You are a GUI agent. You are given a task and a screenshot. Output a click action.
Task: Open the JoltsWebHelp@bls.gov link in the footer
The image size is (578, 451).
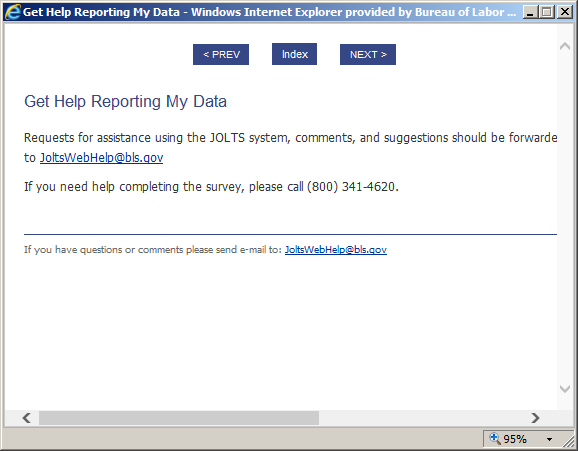tap(336, 250)
